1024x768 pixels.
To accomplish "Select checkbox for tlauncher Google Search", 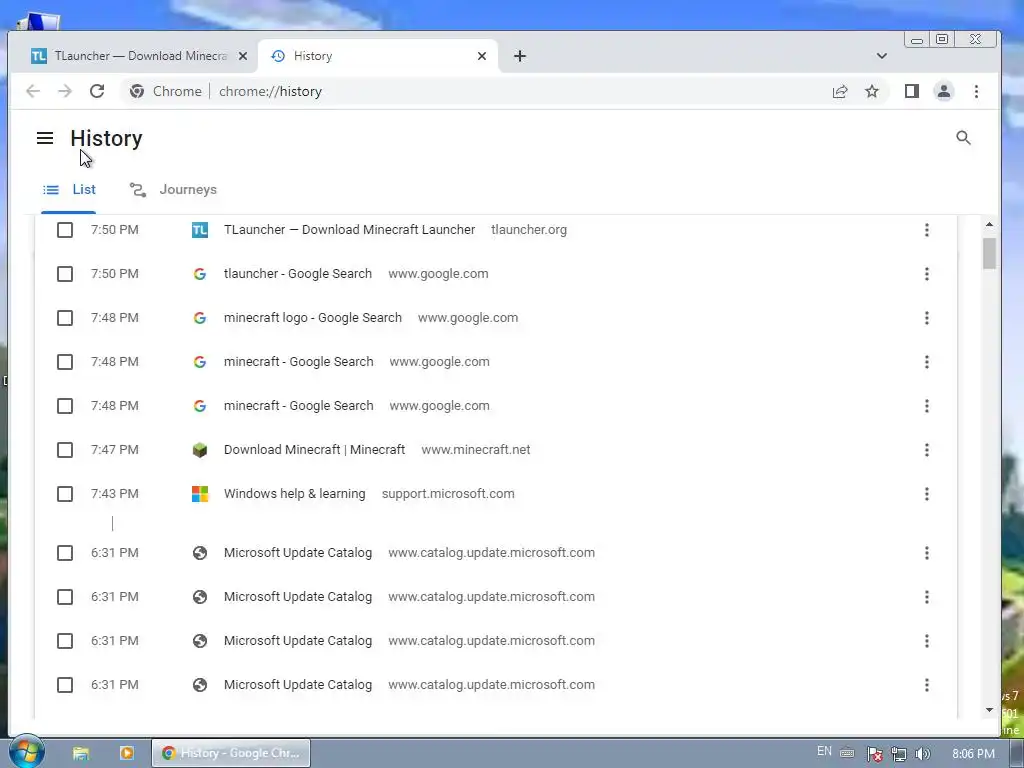I will tap(65, 274).
